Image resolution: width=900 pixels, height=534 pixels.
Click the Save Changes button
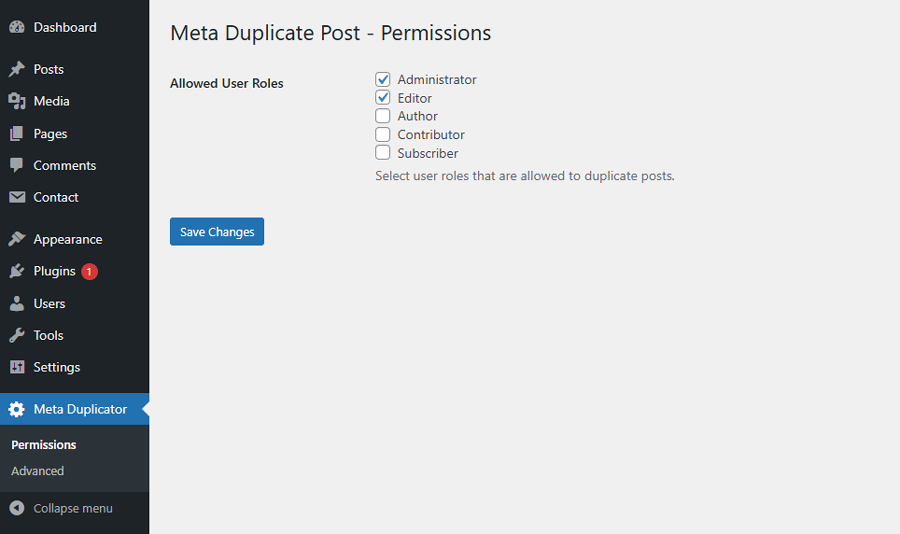tap(217, 231)
